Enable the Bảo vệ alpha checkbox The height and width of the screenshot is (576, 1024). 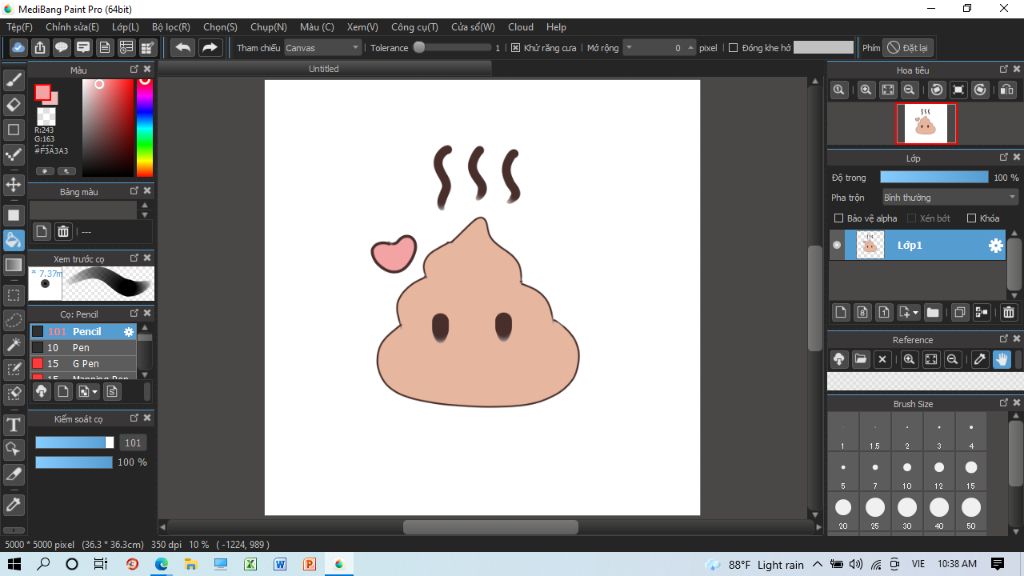coord(839,218)
